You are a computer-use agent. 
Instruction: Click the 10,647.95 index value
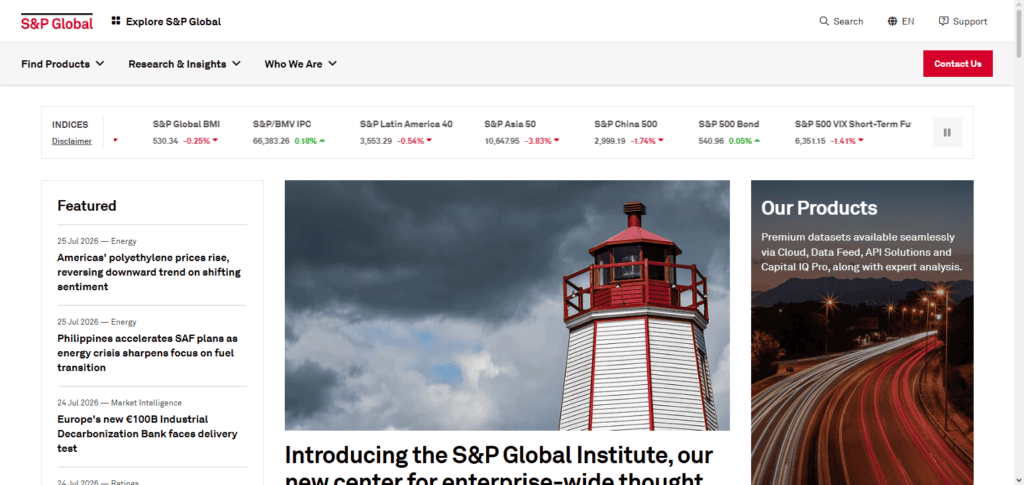coord(502,140)
